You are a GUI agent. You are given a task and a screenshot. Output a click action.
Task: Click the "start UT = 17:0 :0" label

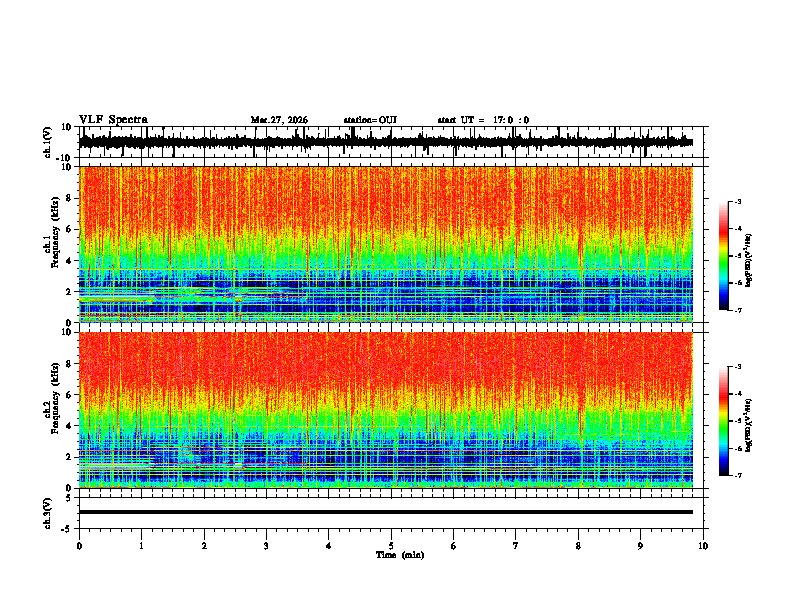tap(483, 120)
